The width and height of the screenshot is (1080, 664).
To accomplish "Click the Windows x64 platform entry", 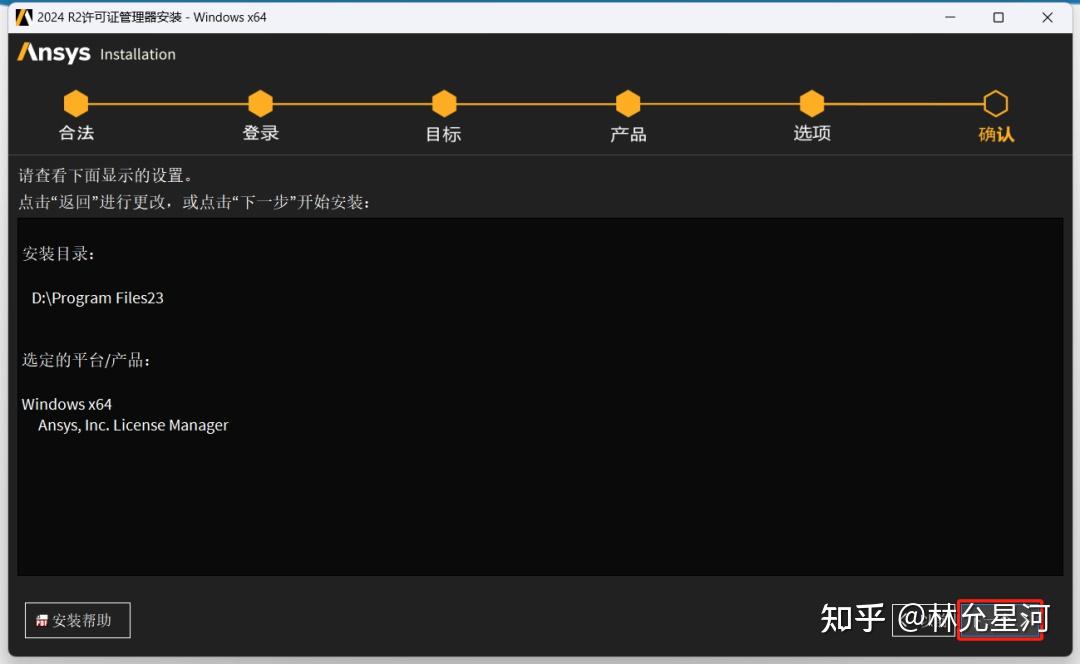I will coord(66,404).
